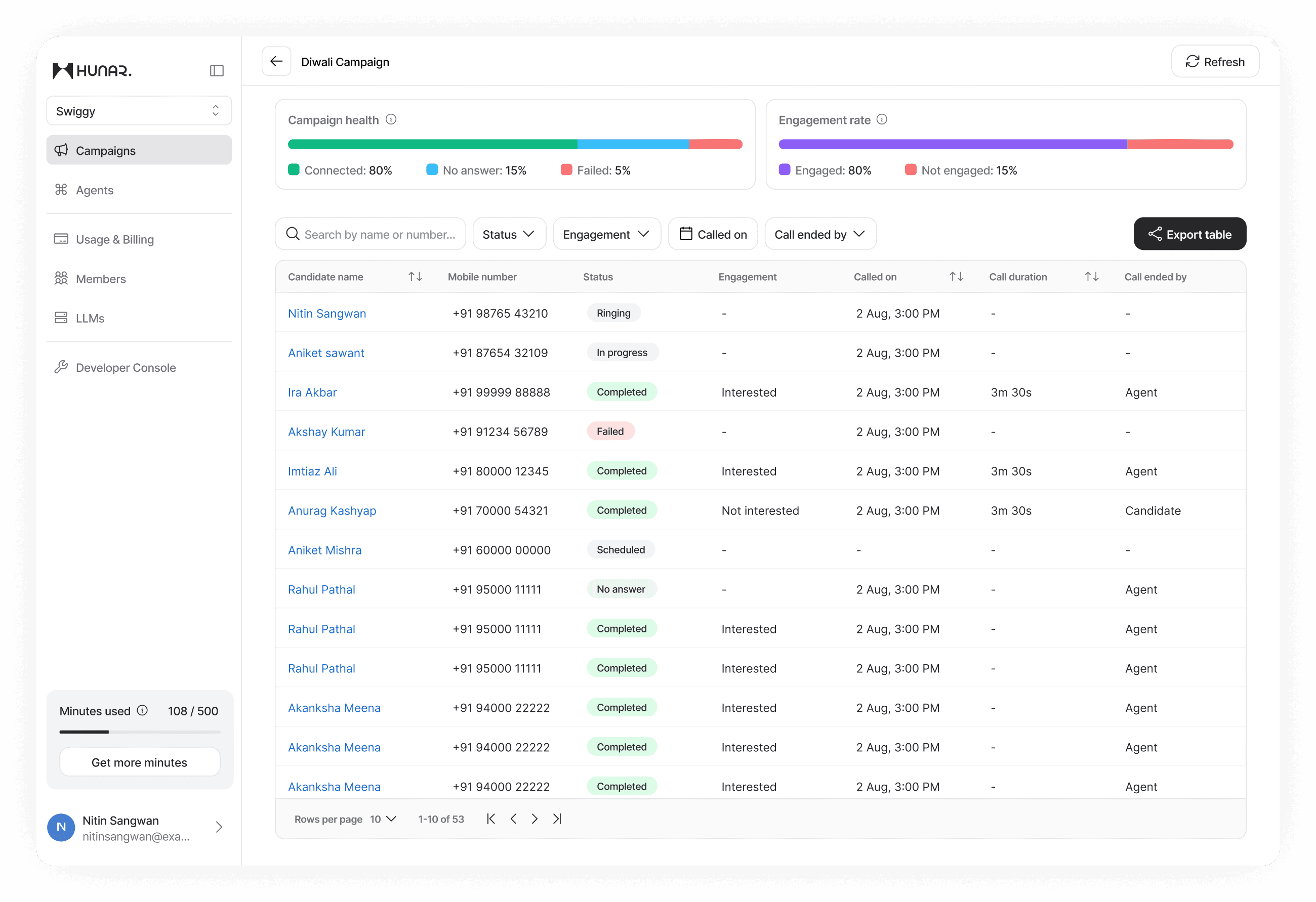This screenshot has width=1316, height=902.
Task: Sort by Candidate name column
Action: point(415,277)
